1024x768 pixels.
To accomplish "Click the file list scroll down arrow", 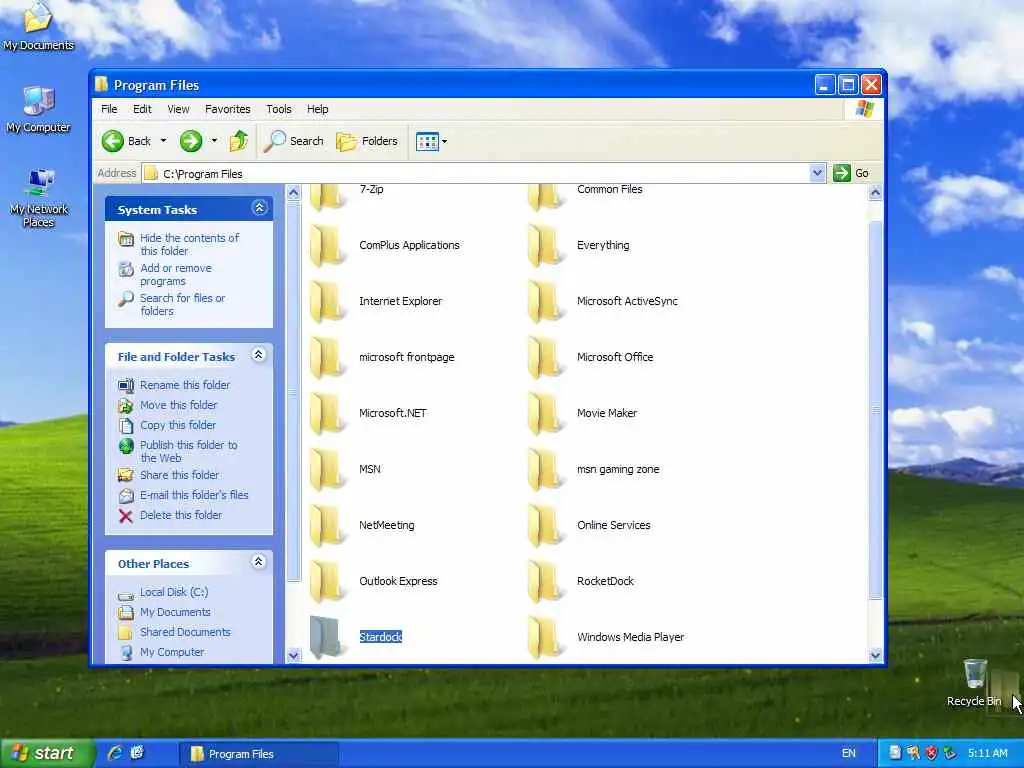I will click(x=876, y=655).
